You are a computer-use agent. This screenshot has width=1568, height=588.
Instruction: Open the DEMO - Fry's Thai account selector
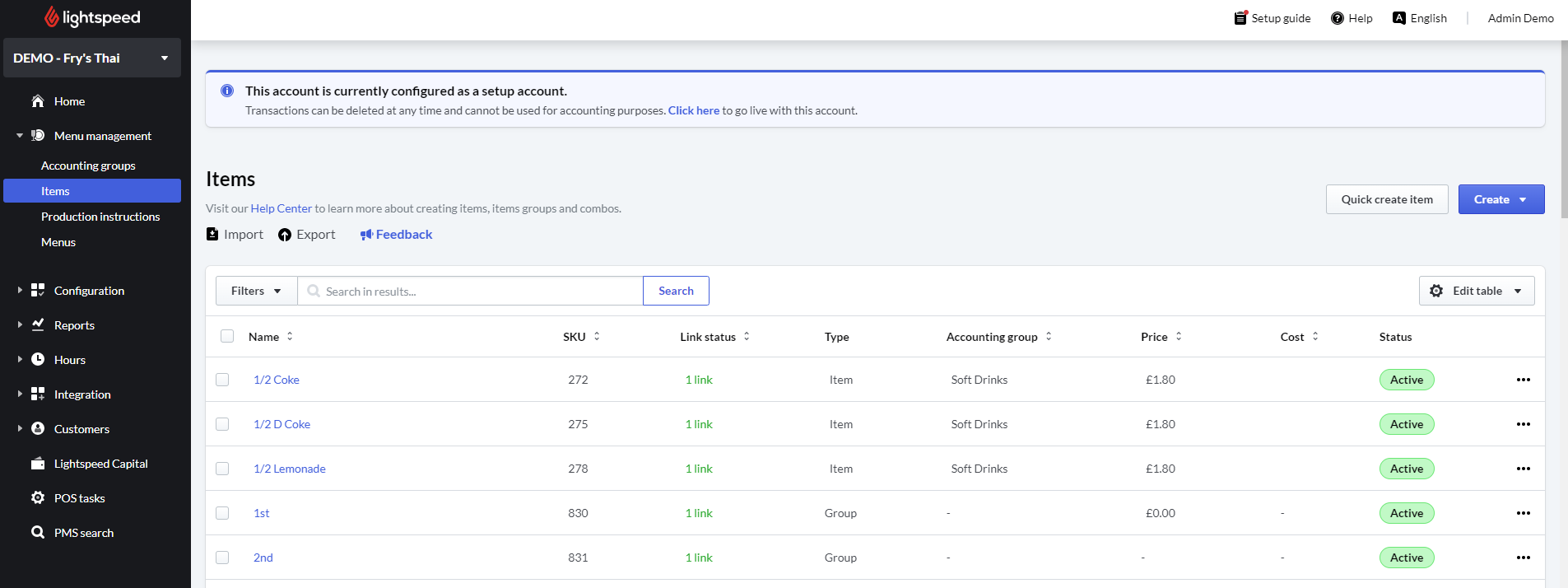(x=91, y=58)
